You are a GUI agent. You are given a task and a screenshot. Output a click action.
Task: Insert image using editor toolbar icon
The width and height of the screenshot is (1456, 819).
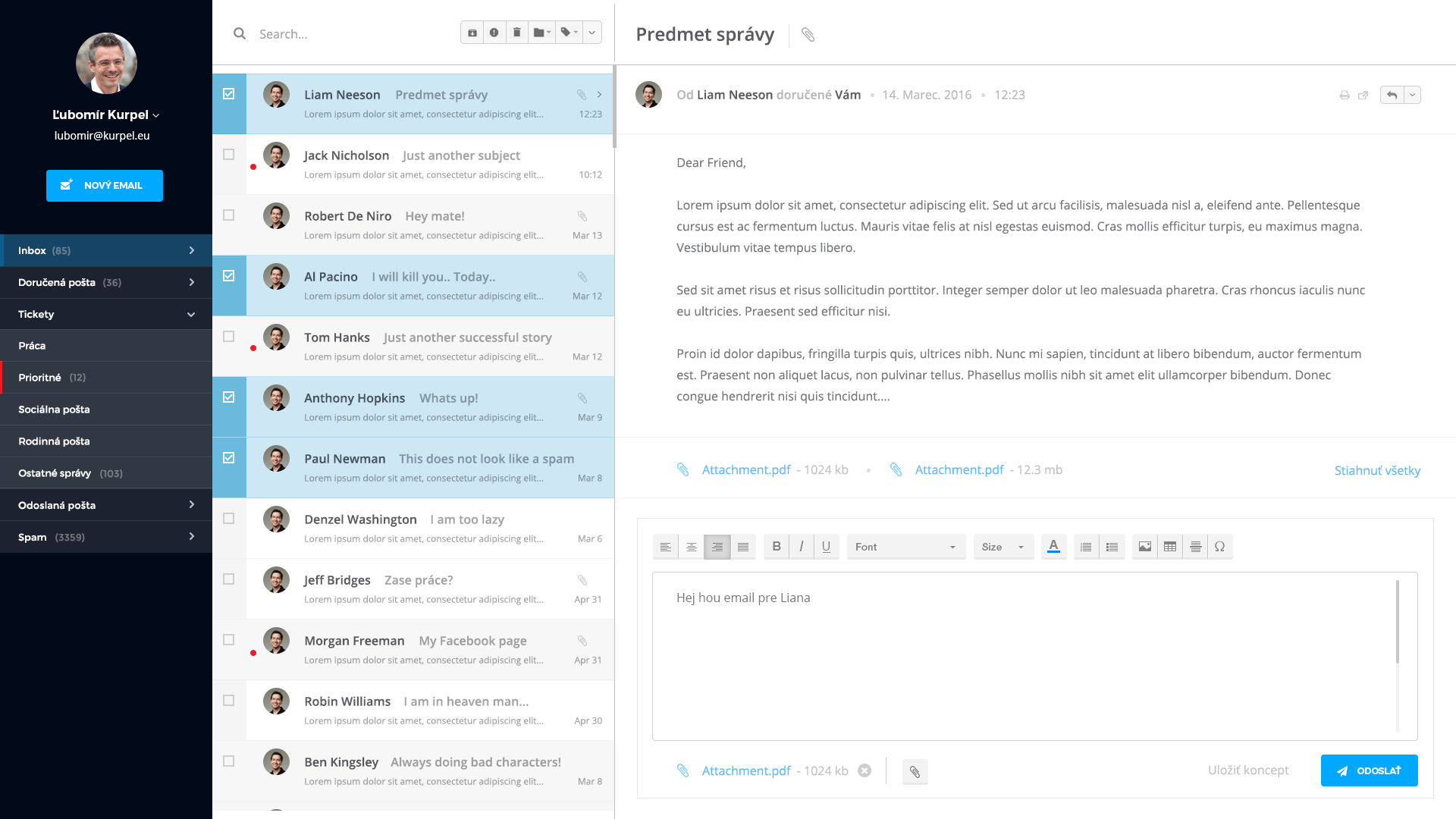[x=1144, y=547]
